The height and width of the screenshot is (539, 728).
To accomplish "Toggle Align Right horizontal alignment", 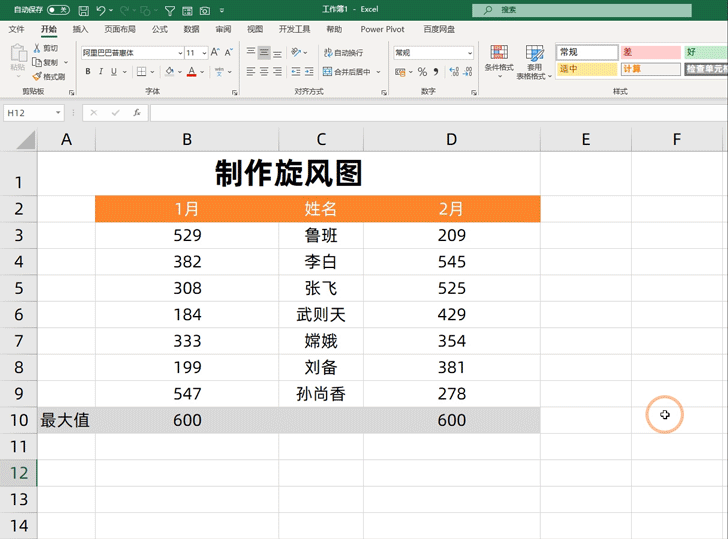I will pos(277,71).
